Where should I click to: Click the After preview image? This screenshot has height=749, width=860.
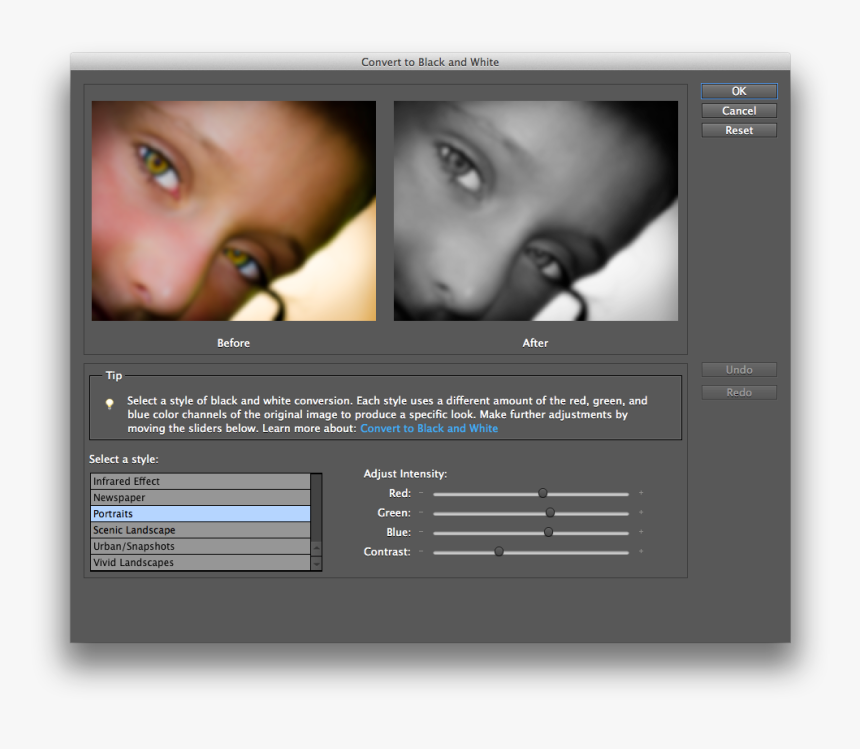click(535, 211)
